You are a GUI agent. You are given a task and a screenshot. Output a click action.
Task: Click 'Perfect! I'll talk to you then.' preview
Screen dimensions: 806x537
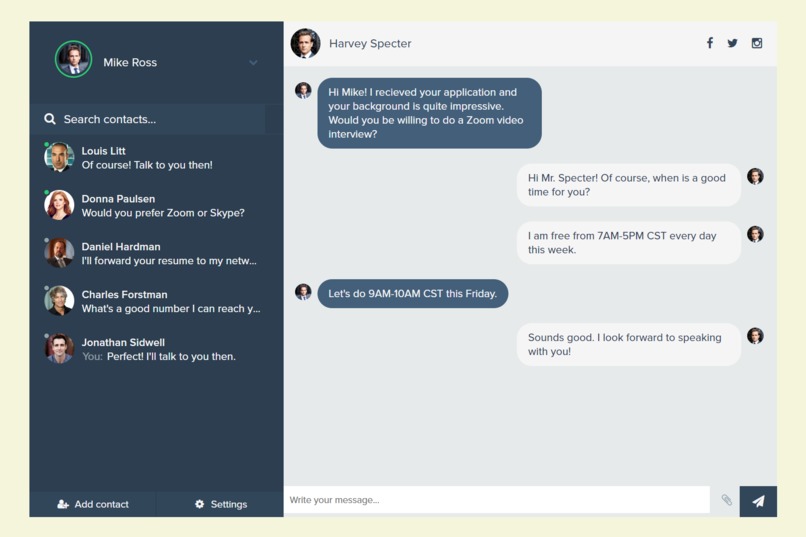point(171,357)
